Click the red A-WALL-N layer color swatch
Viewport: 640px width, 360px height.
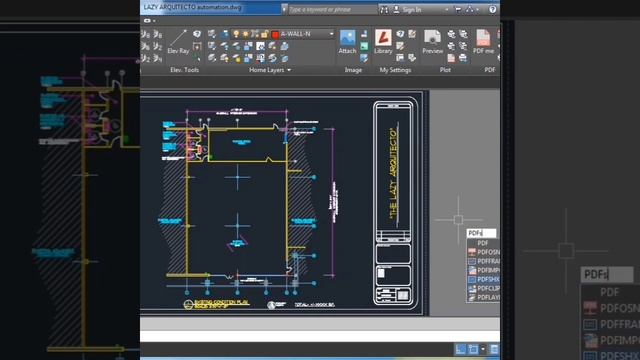[x=275, y=34]
